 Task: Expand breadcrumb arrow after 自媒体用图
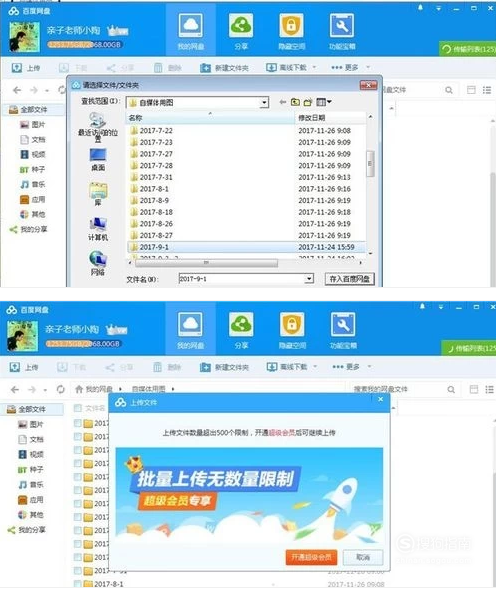tap(173, 389)
